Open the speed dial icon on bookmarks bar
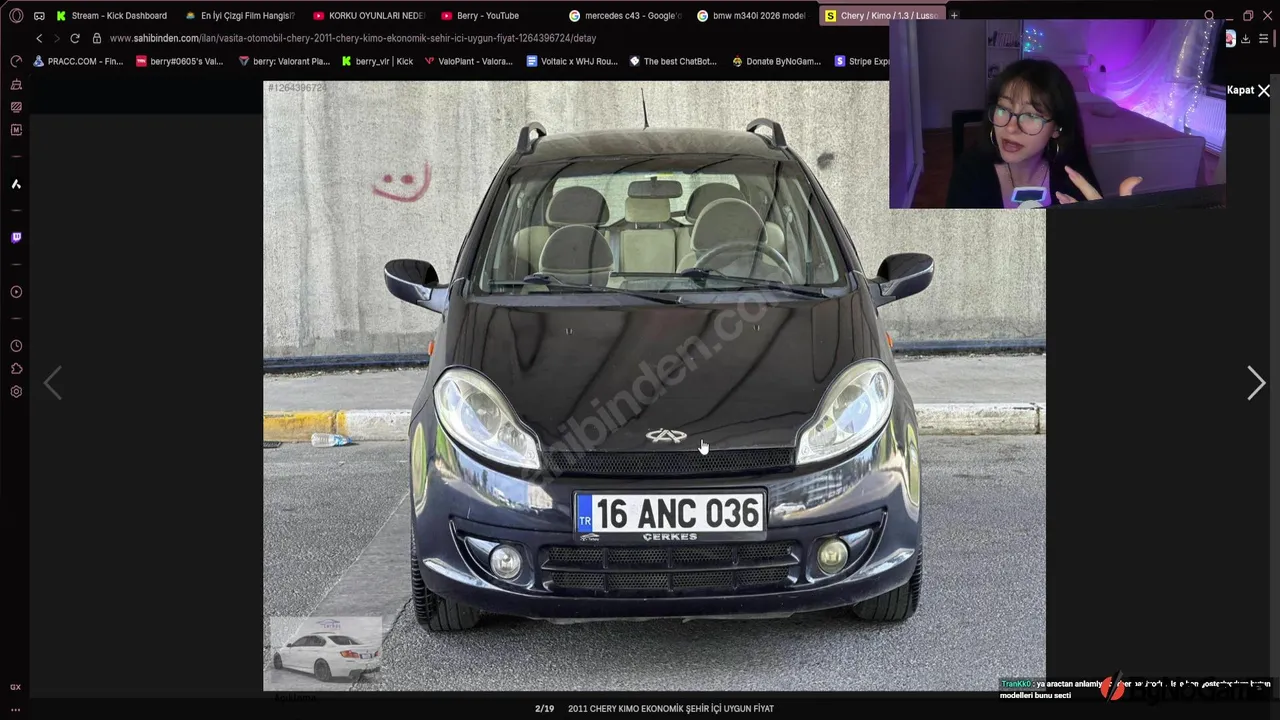 pyautogui.click(x=16, y=61)
